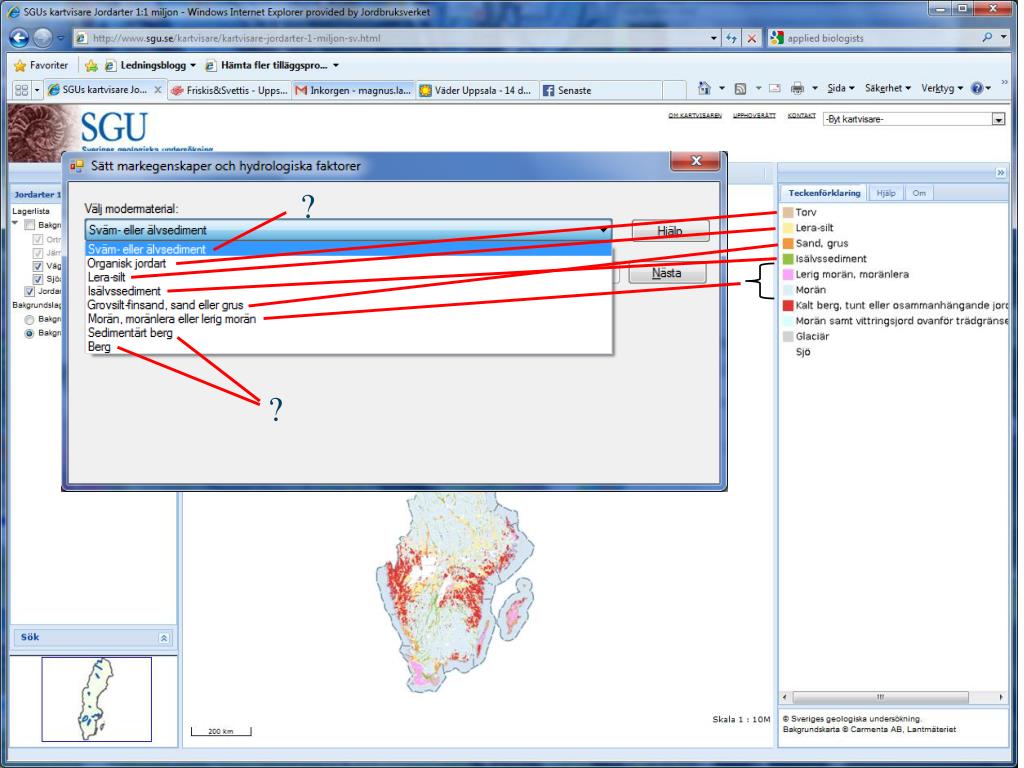Viewport: 1024px width, 768px height.
Task: Toggle the Vägar layer checkbox
Action: pyautogui.click(x=38, y=266)
